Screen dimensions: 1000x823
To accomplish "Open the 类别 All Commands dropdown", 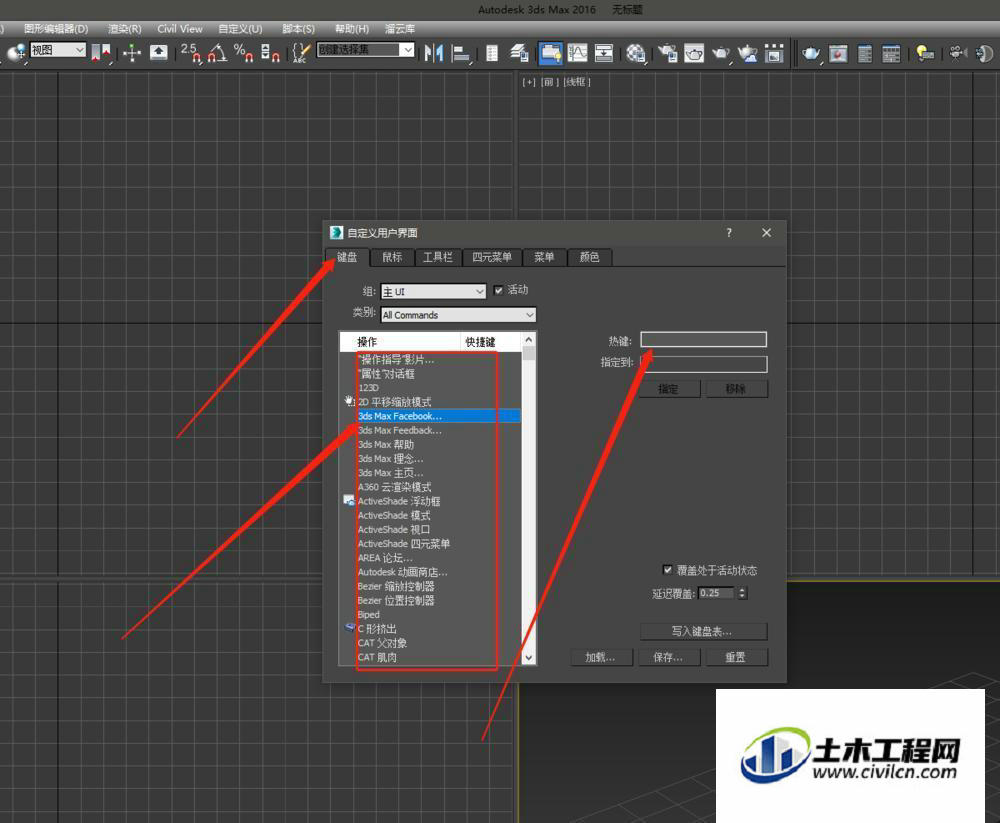I will click(x=458, y=315).
